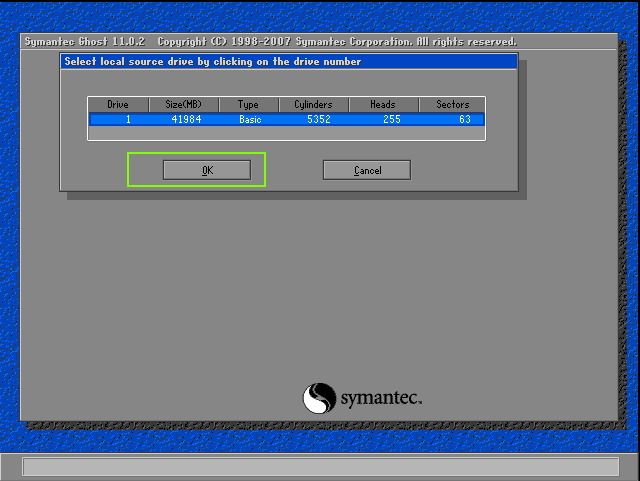Click the Select local source drive title bar

(289, 61)
